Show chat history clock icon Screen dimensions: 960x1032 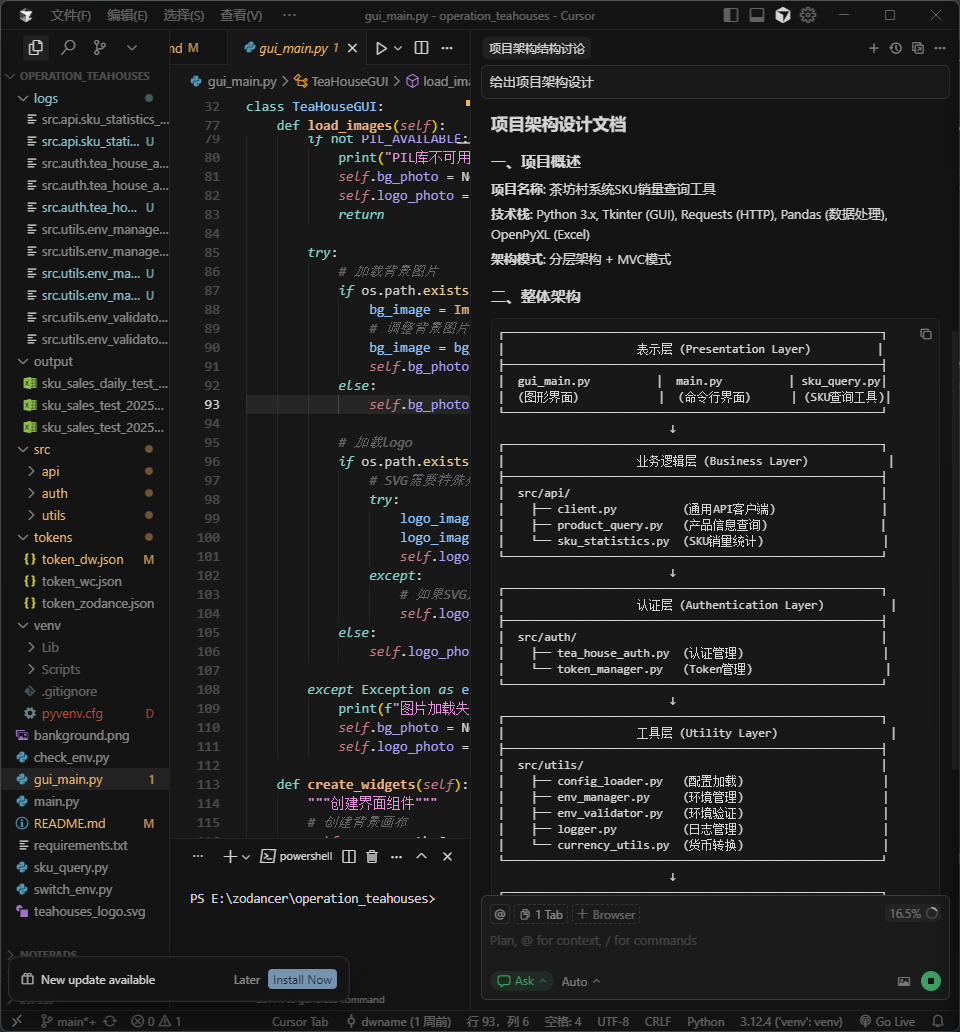896,48
